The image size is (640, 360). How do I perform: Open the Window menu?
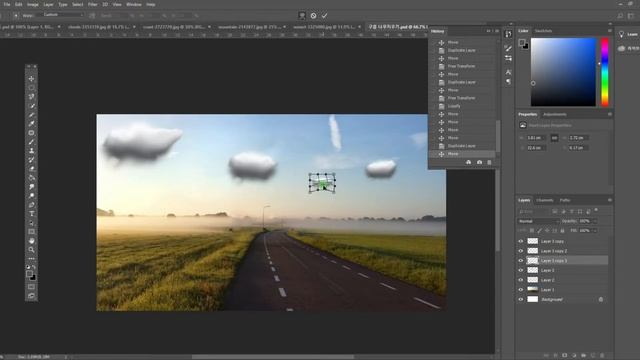133,4
